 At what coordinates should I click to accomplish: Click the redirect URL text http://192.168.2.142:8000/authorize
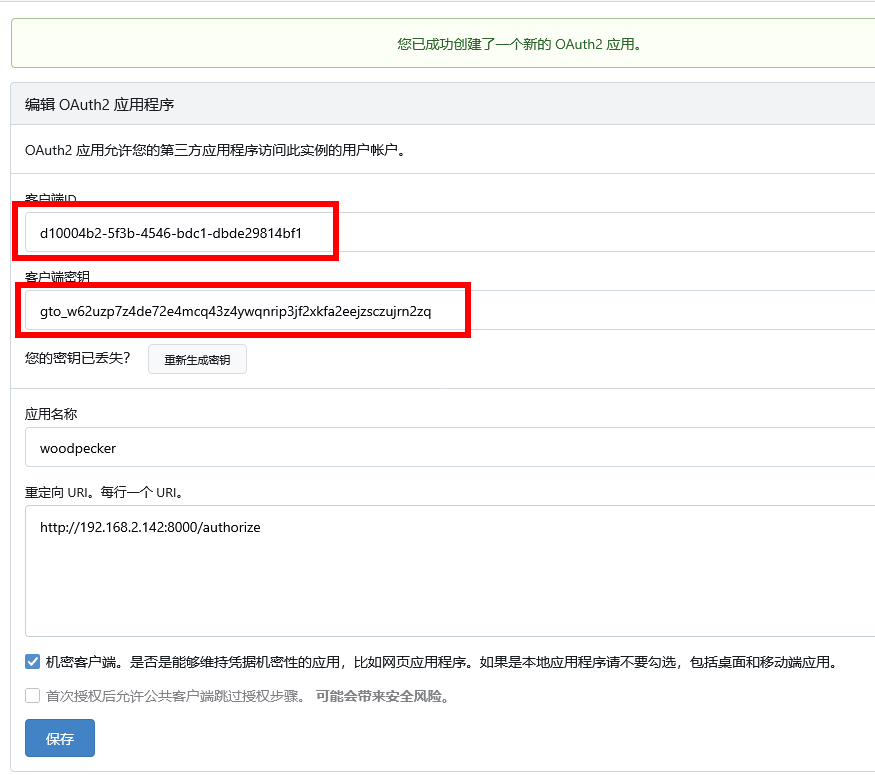click(x=150, y=527)
